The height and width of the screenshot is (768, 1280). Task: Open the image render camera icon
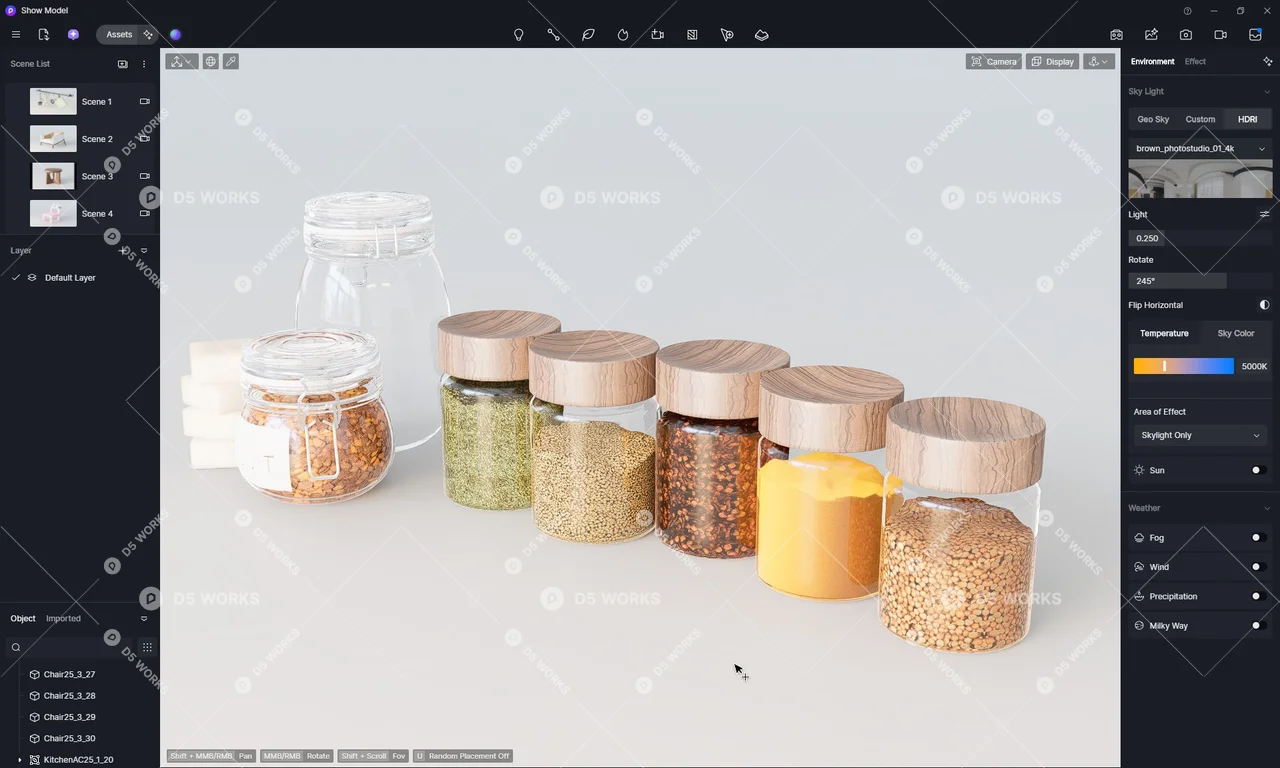click(1185, 35)
